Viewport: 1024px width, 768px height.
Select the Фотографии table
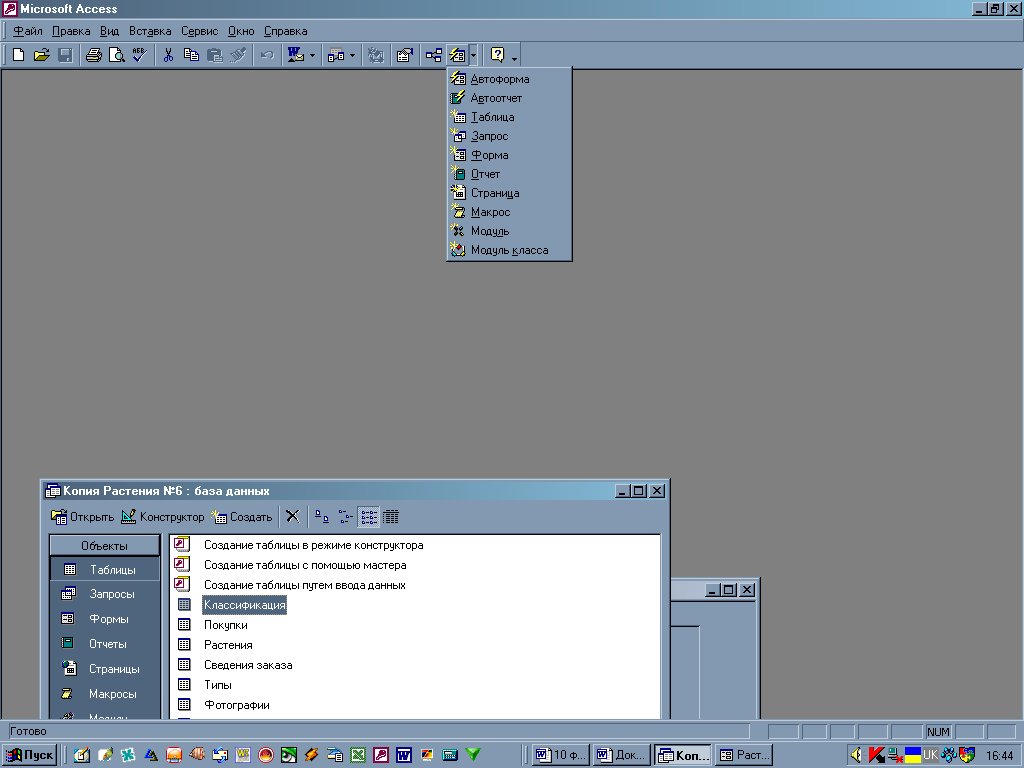pos(236,705)
